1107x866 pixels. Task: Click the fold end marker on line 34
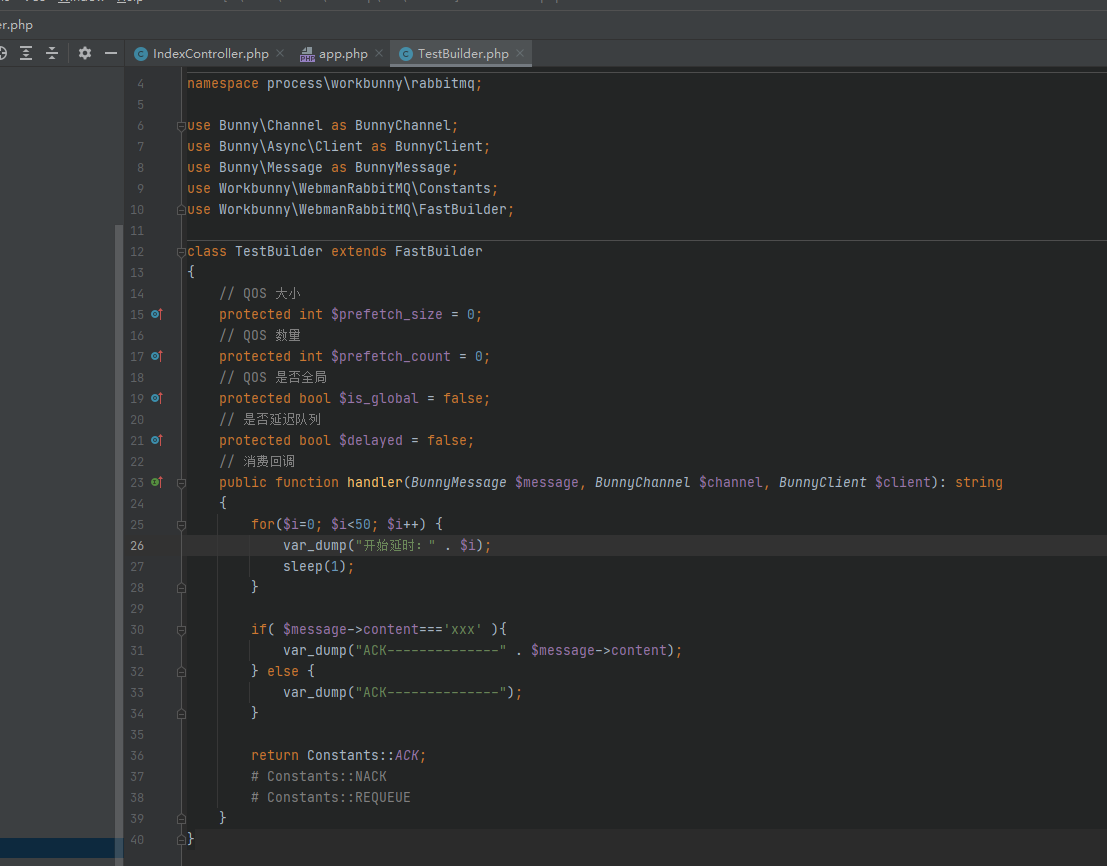pyautogui.click(x=181, y=714)
